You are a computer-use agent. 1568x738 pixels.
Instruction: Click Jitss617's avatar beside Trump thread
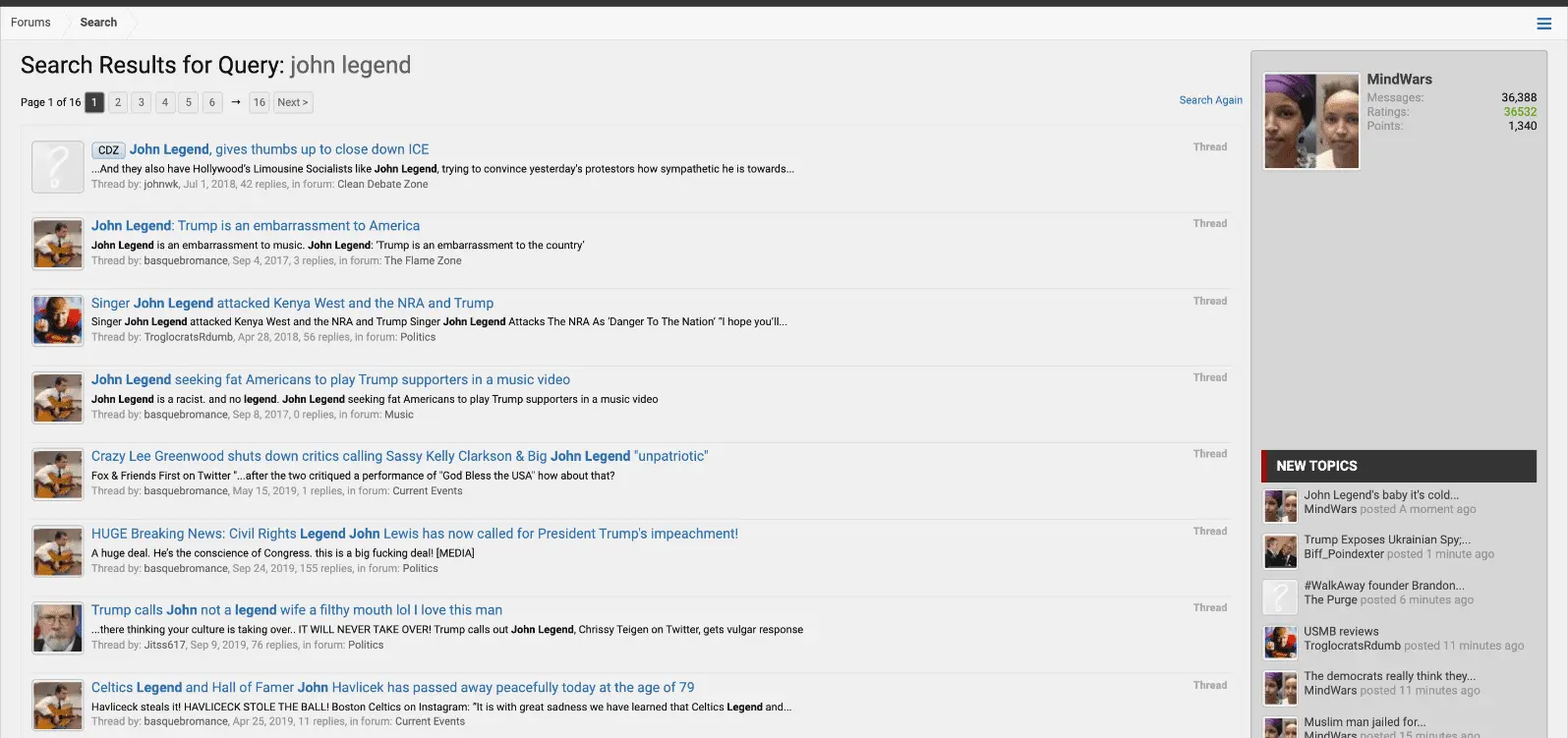pyautogui.click(x=58, y=628)
